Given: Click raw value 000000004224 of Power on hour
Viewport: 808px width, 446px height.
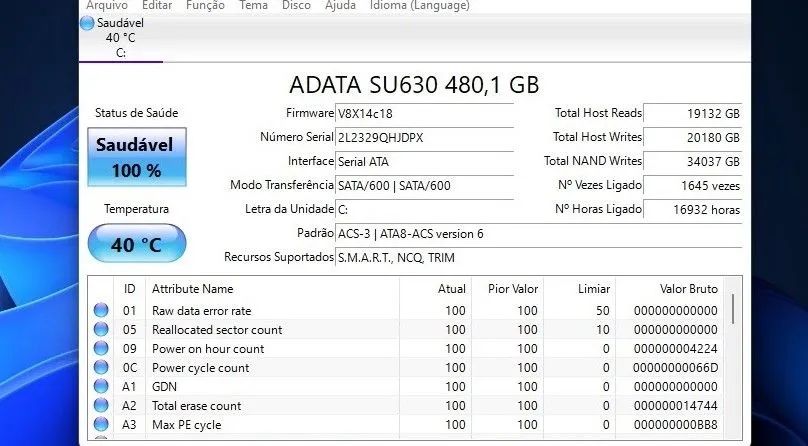Looking at the screenshot, I should click(676, 349).
